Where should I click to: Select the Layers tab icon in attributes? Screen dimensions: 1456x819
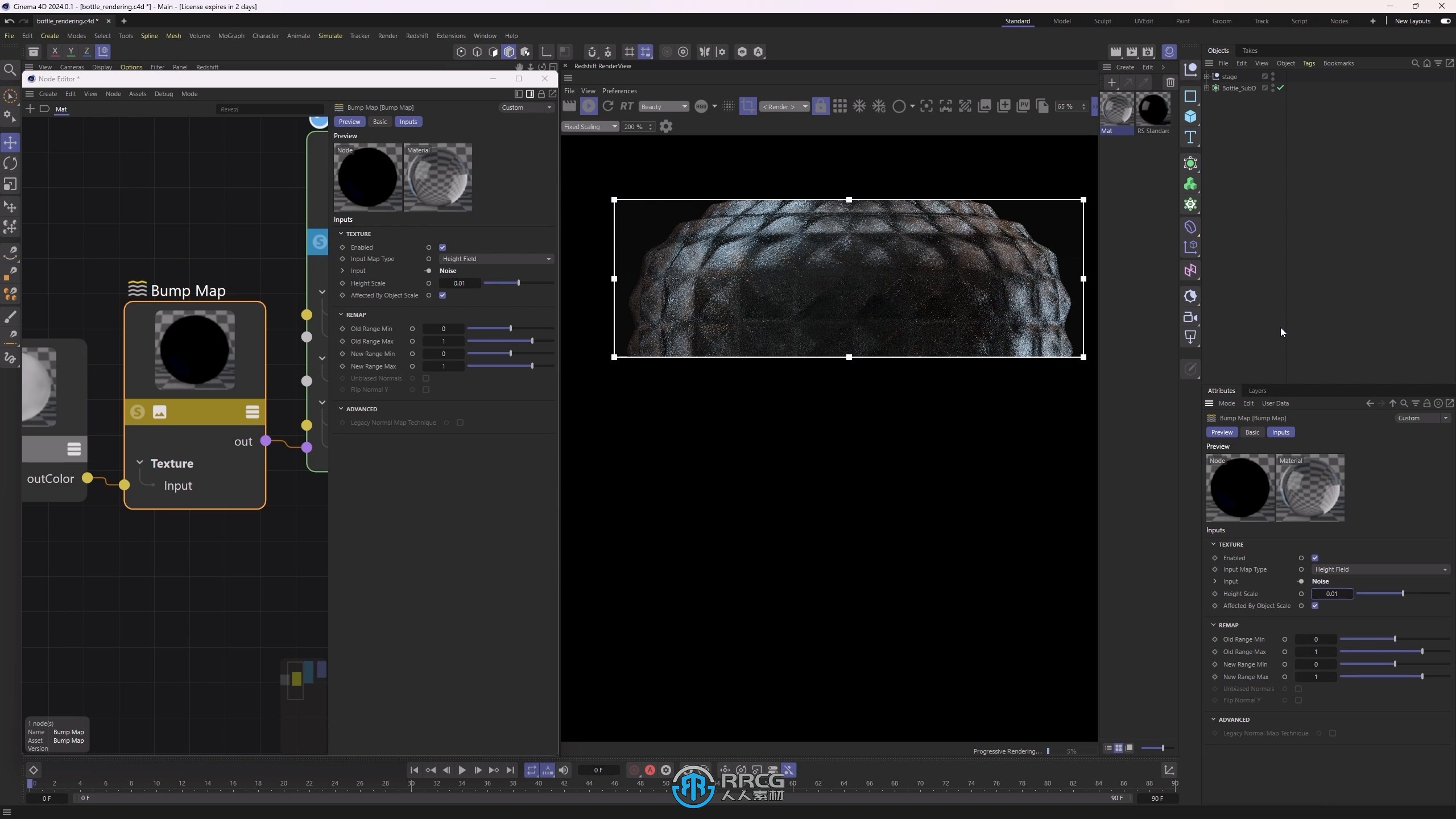(1257, 390)
